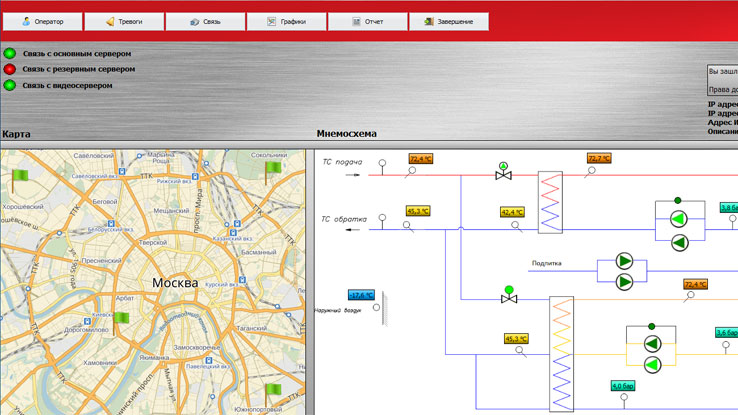Select green flag near Сокольники on map
The height and width of the screenshot is (415, 738).
click(x=273, y=171)
